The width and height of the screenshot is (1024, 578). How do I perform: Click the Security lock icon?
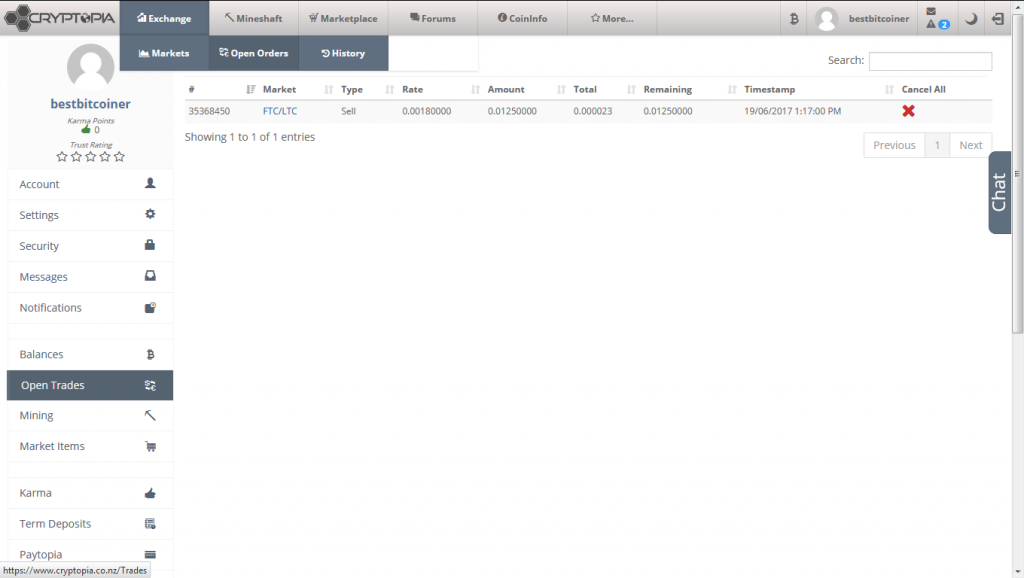150,245
